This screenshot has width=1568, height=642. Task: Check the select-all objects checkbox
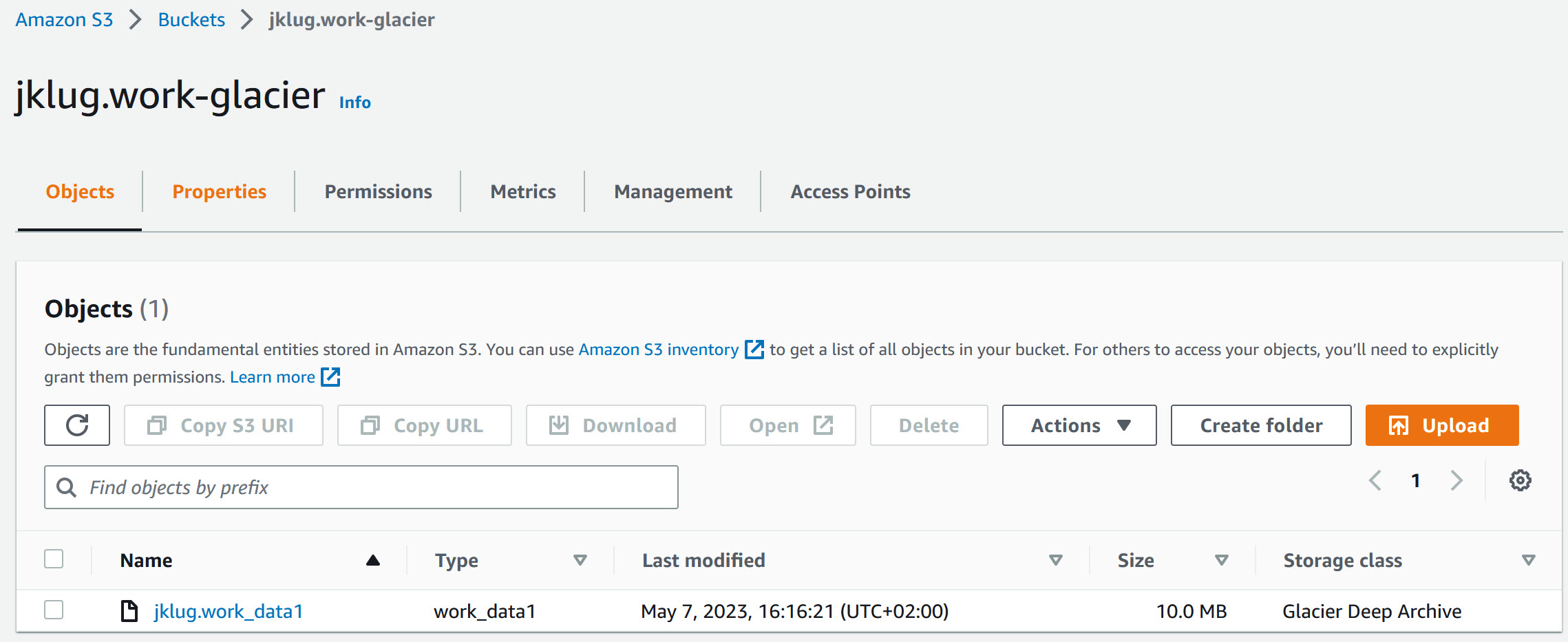(54, 559)
